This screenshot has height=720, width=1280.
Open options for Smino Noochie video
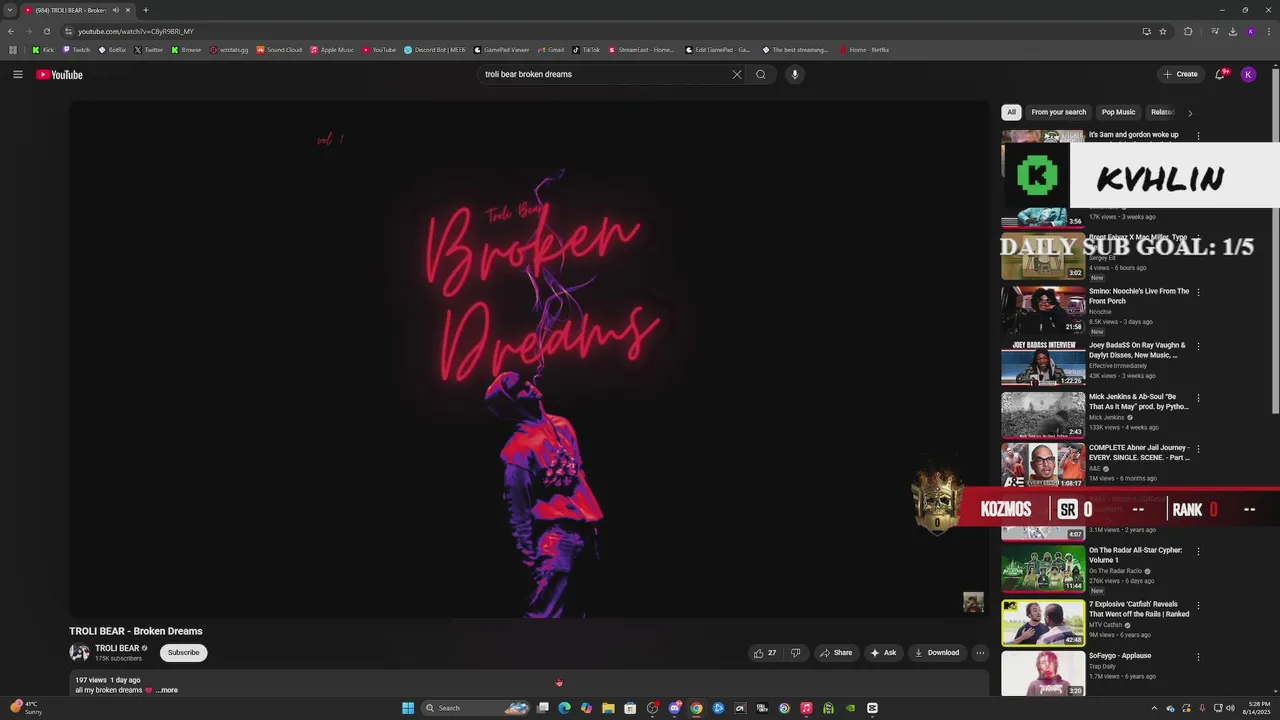(x=1198, y=292)
